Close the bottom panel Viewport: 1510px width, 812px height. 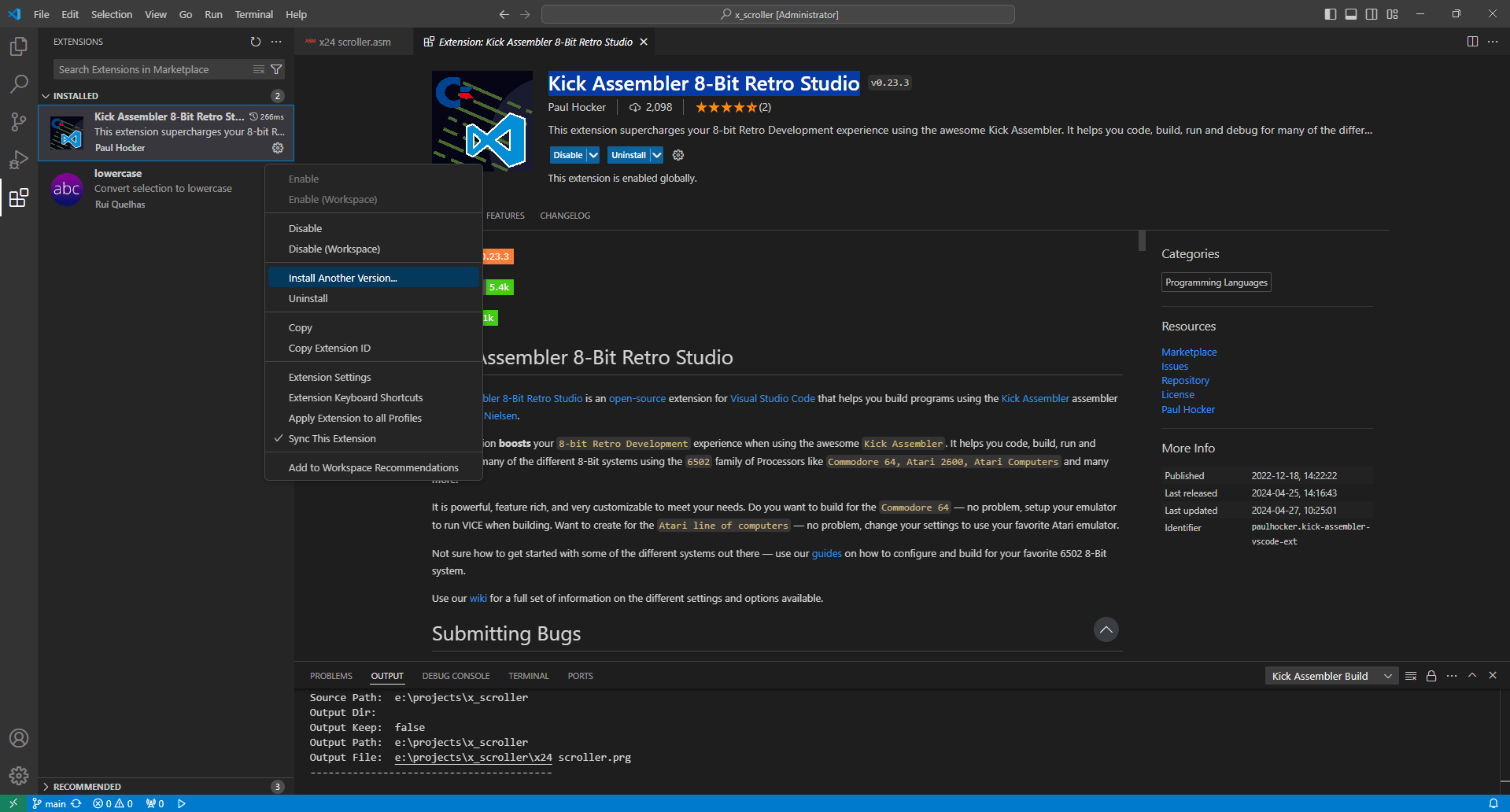tap(1493, 676)
